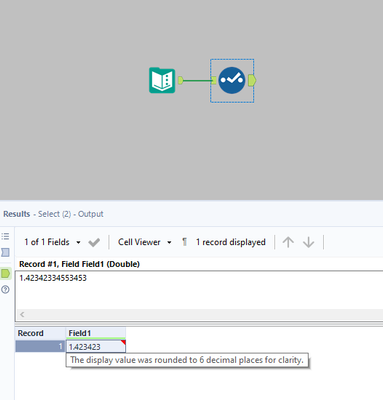Screen dimensions: 383x400
Task: Toggle whitespace display pilcrow icon
Action: [184, 242]
